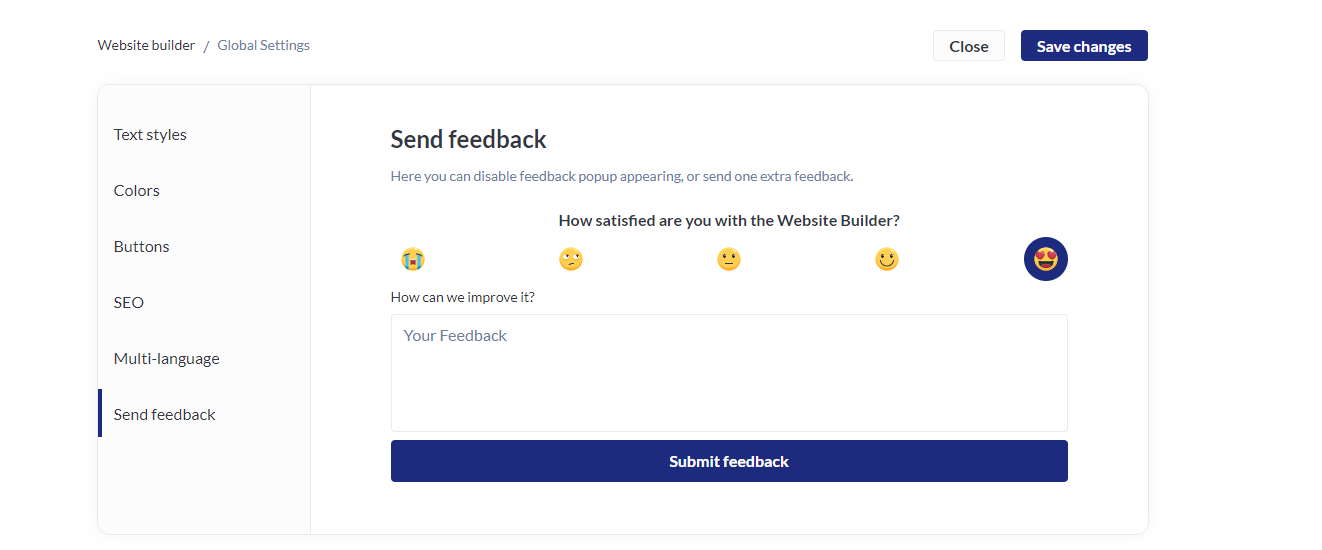
Task: Click the Send feedback page heading
Action: (x=469, y=139)
